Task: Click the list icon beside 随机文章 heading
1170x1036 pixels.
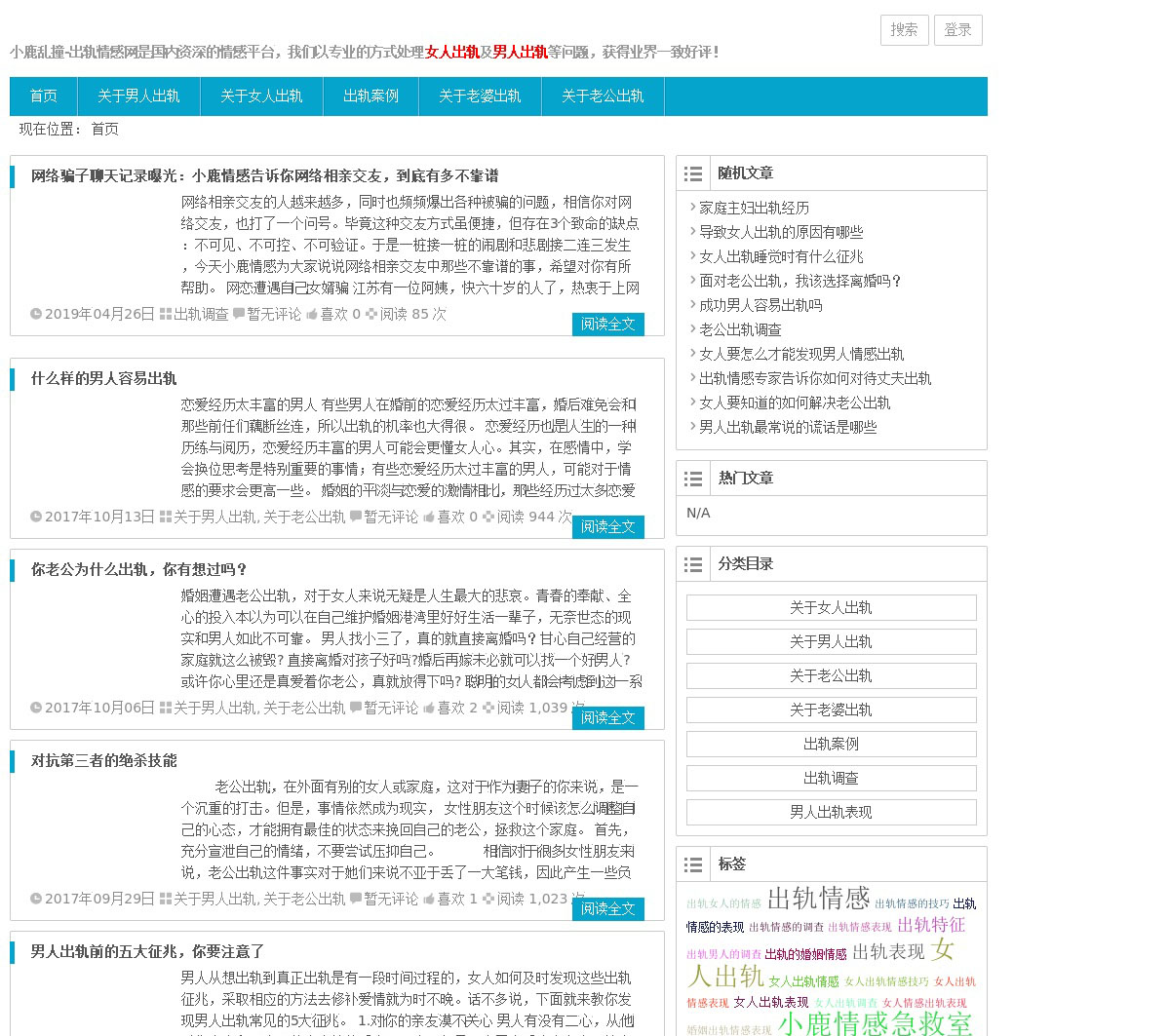Action: (693, 173)
